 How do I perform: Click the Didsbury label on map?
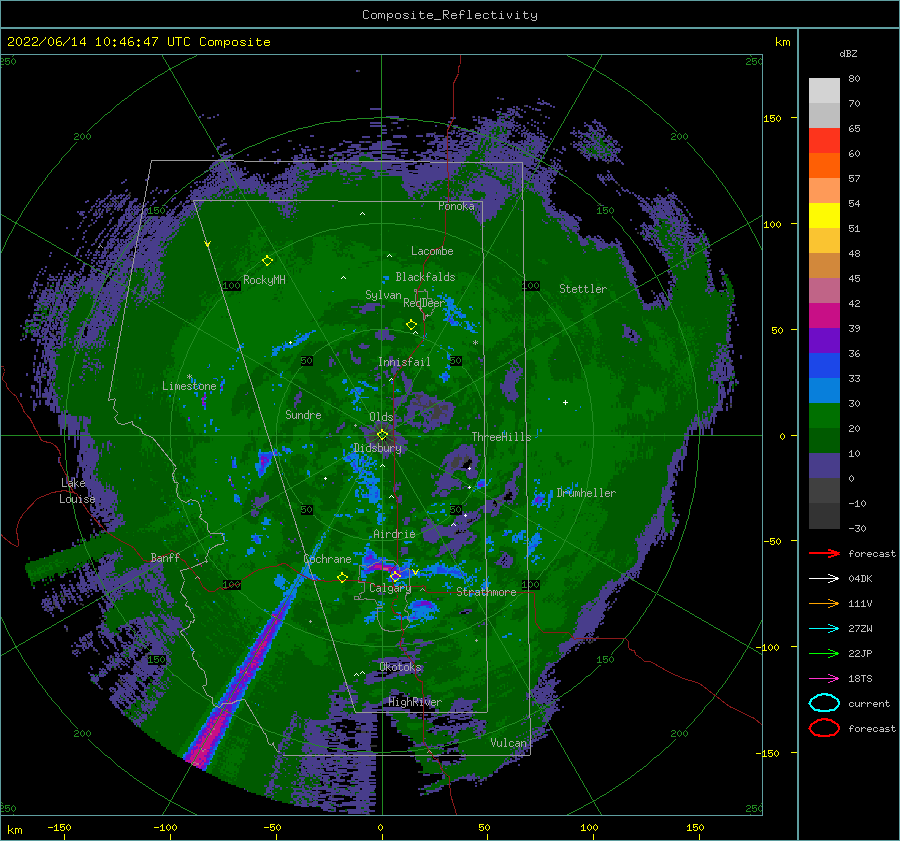pos(377,448)
